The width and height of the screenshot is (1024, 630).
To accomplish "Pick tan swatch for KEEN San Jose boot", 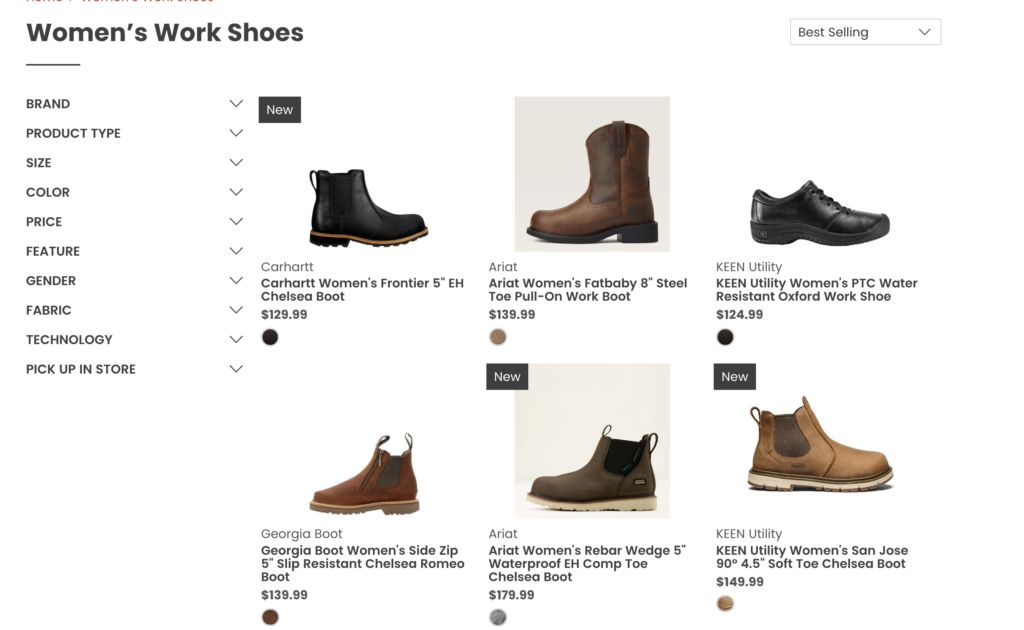I will (725, 604).
